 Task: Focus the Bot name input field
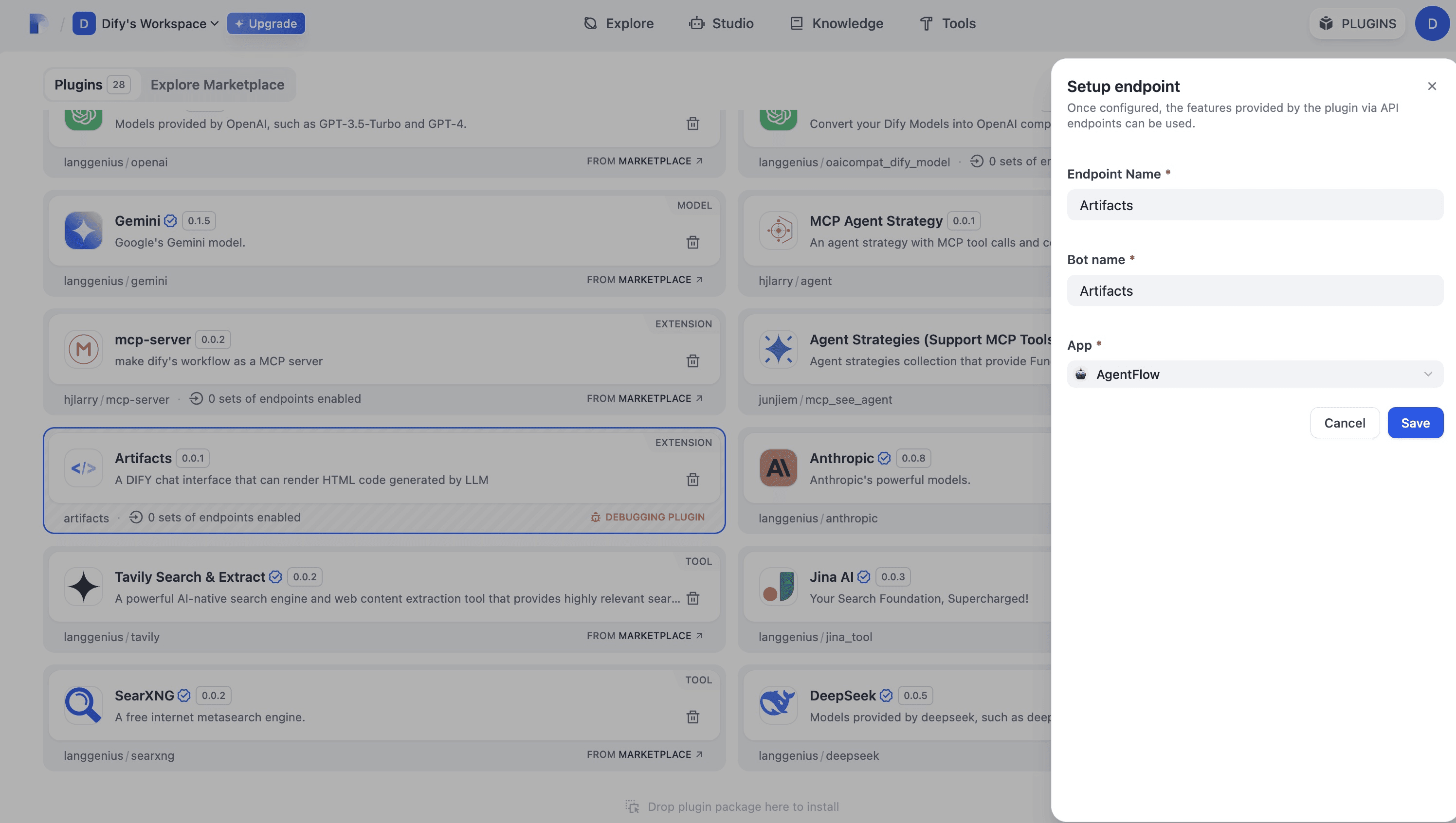(x=1255, y=291)
